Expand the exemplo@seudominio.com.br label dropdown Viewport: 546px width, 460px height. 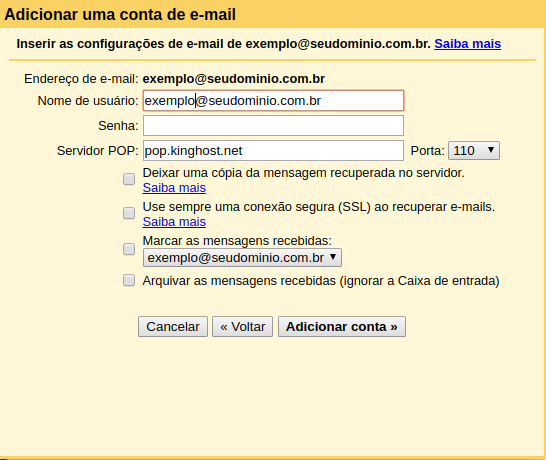(x=242, y=258)
